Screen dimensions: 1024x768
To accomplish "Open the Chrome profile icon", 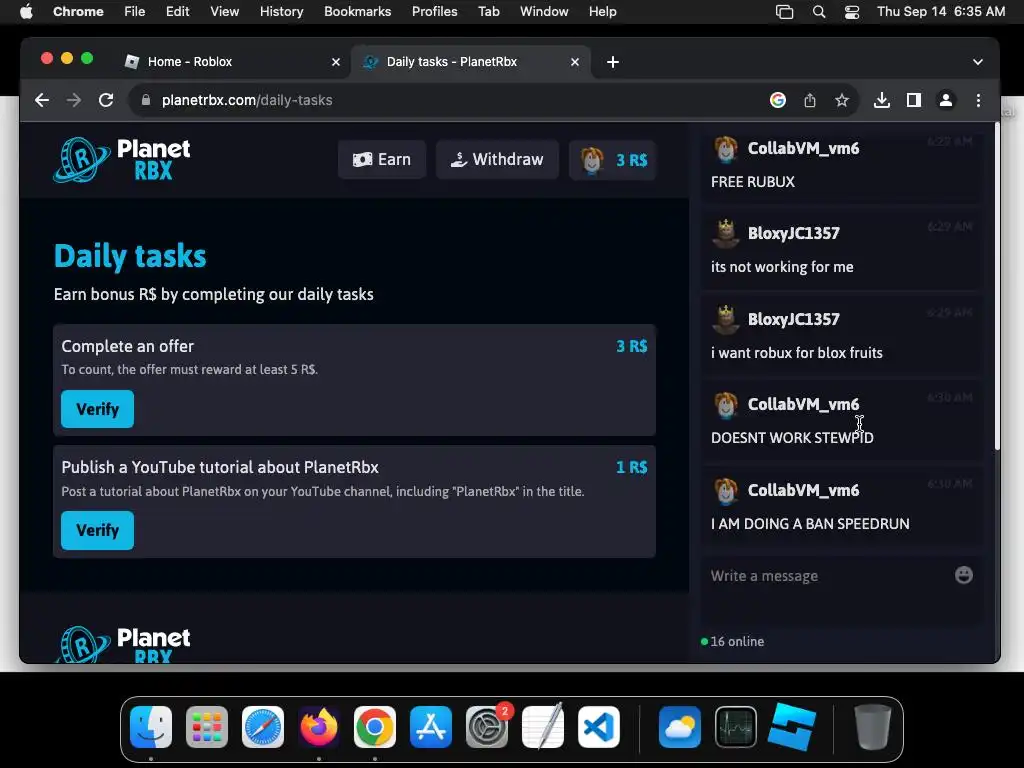I will [x=946, y=100].
